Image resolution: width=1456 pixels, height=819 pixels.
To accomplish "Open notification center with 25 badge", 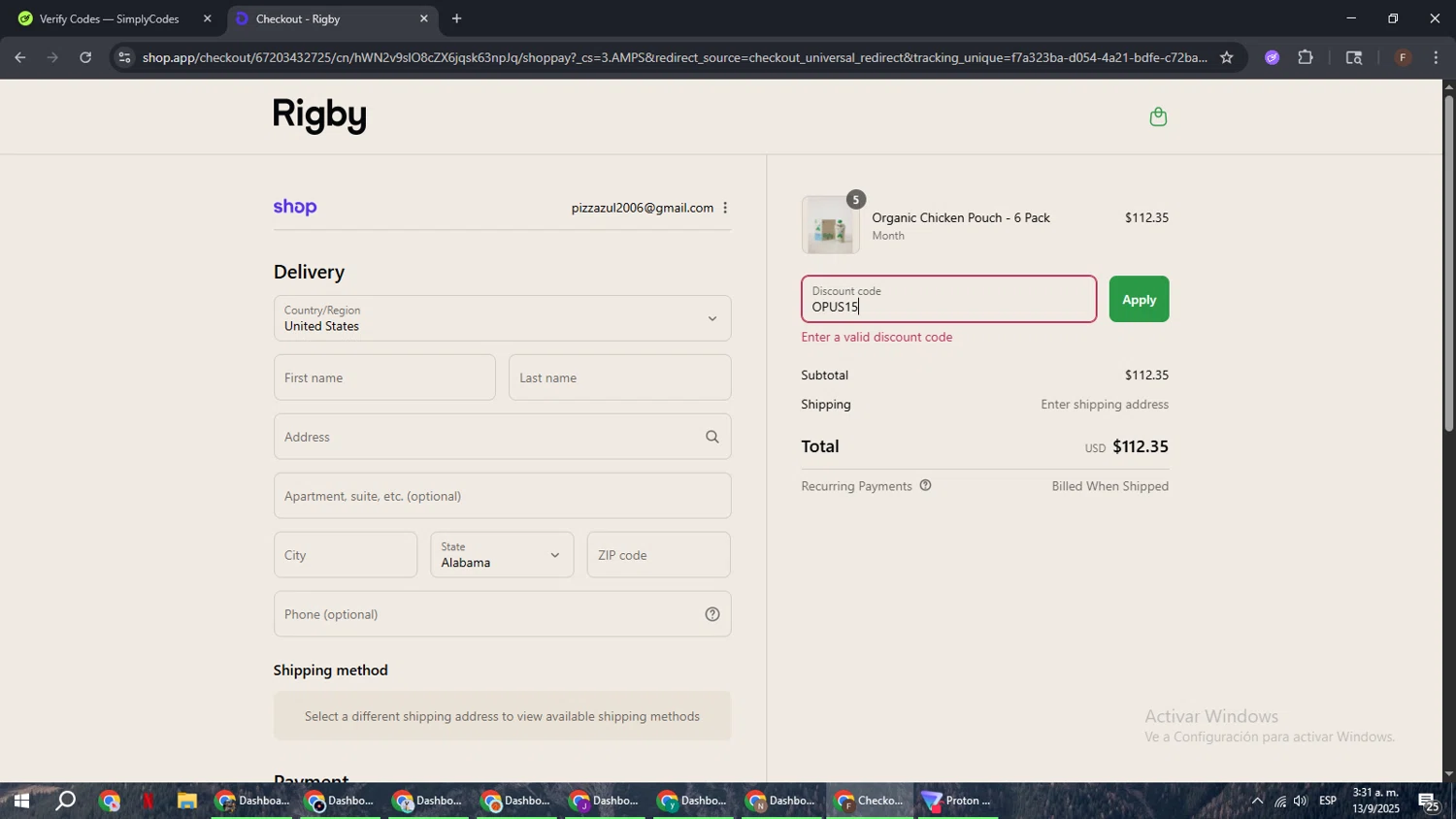I will tap(1430, 802).
